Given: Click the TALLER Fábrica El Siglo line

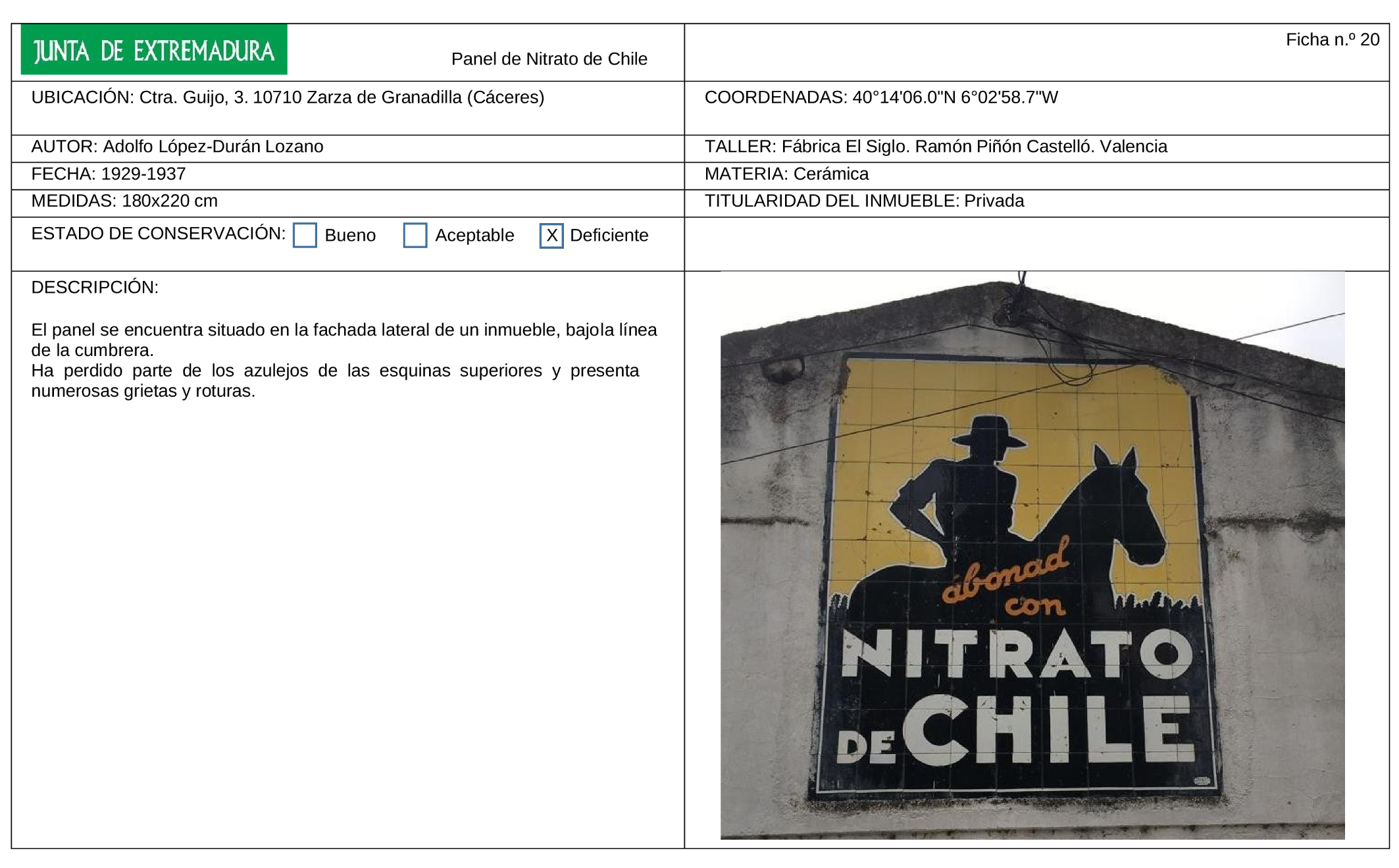Looking at the screenshot, I should (936, 147).
